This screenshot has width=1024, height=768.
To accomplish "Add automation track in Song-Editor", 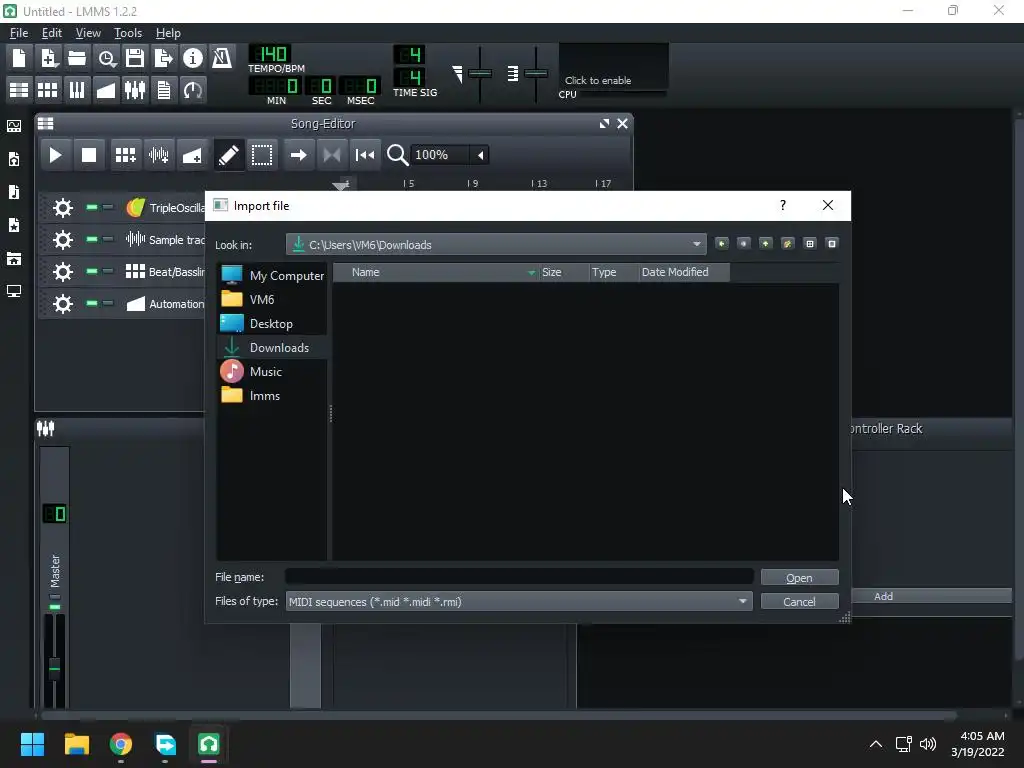I will (192, 155).
